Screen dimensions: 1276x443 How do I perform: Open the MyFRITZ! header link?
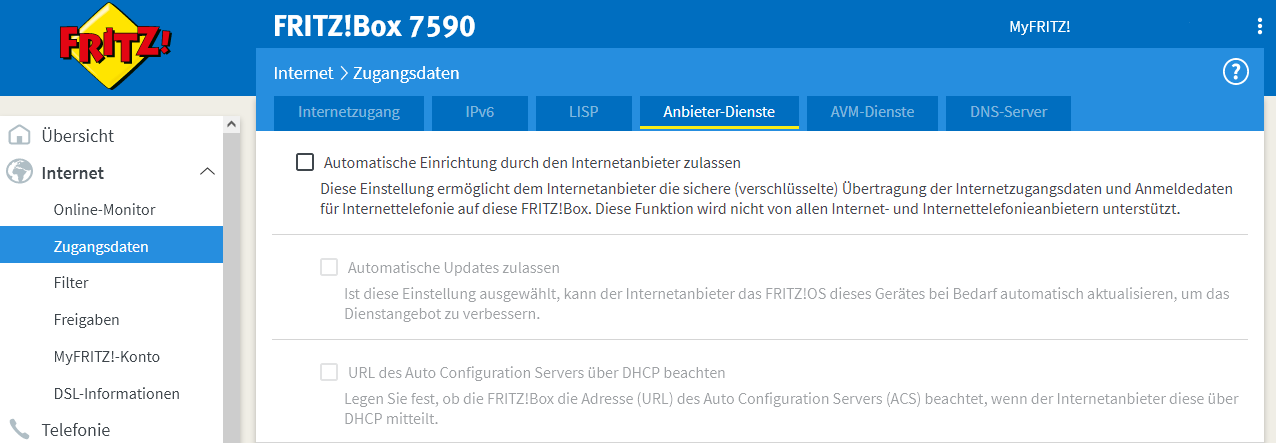[1040, 27]
